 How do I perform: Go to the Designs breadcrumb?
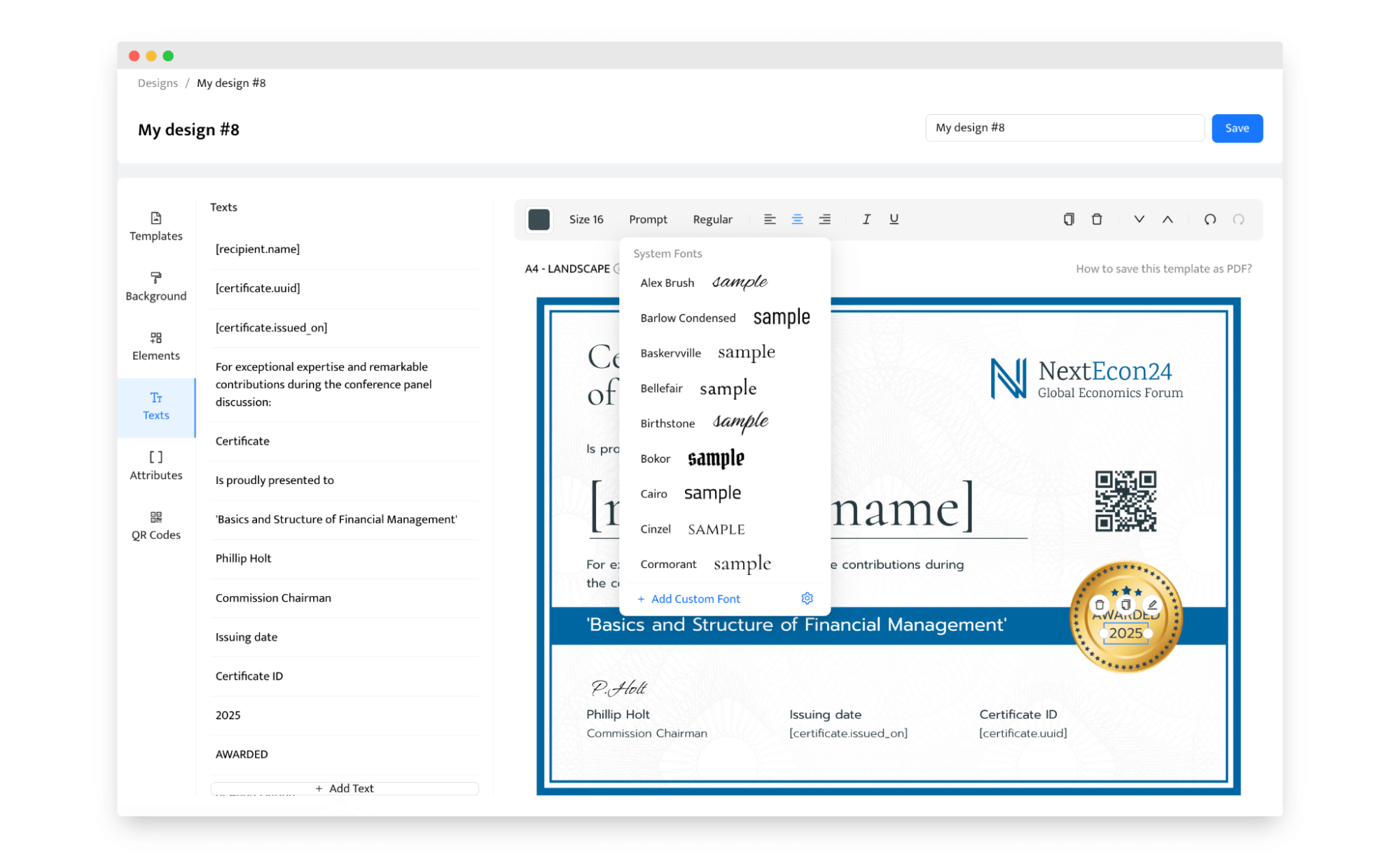click(x=158, y=83)
